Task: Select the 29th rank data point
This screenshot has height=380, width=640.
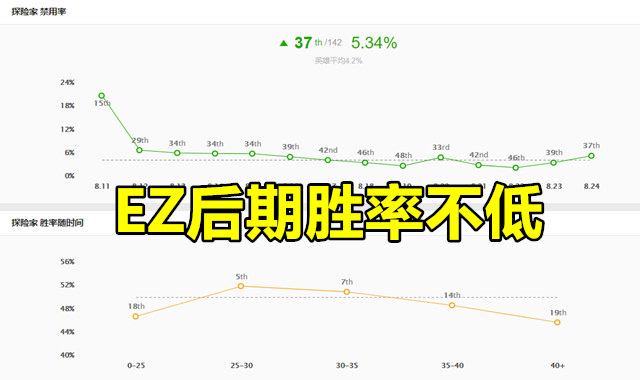Action: click(140, 150)
